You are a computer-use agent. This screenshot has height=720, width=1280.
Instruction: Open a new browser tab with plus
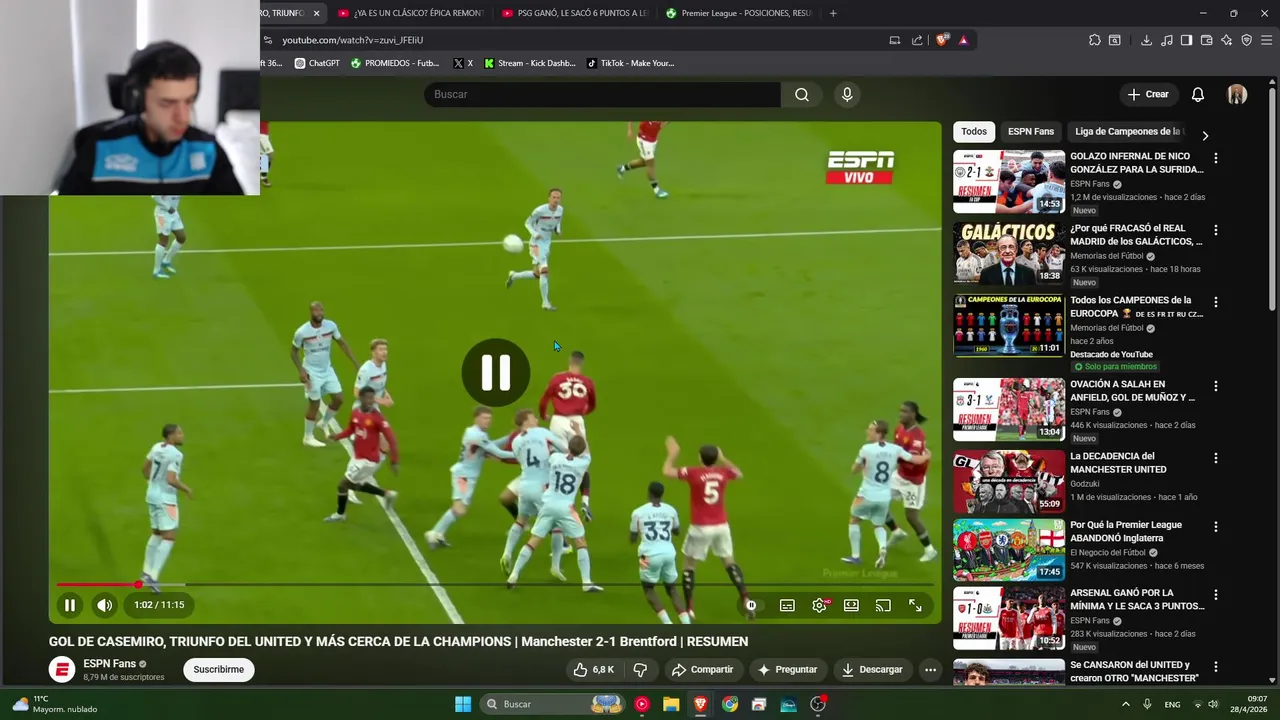[x=833, y=13]
